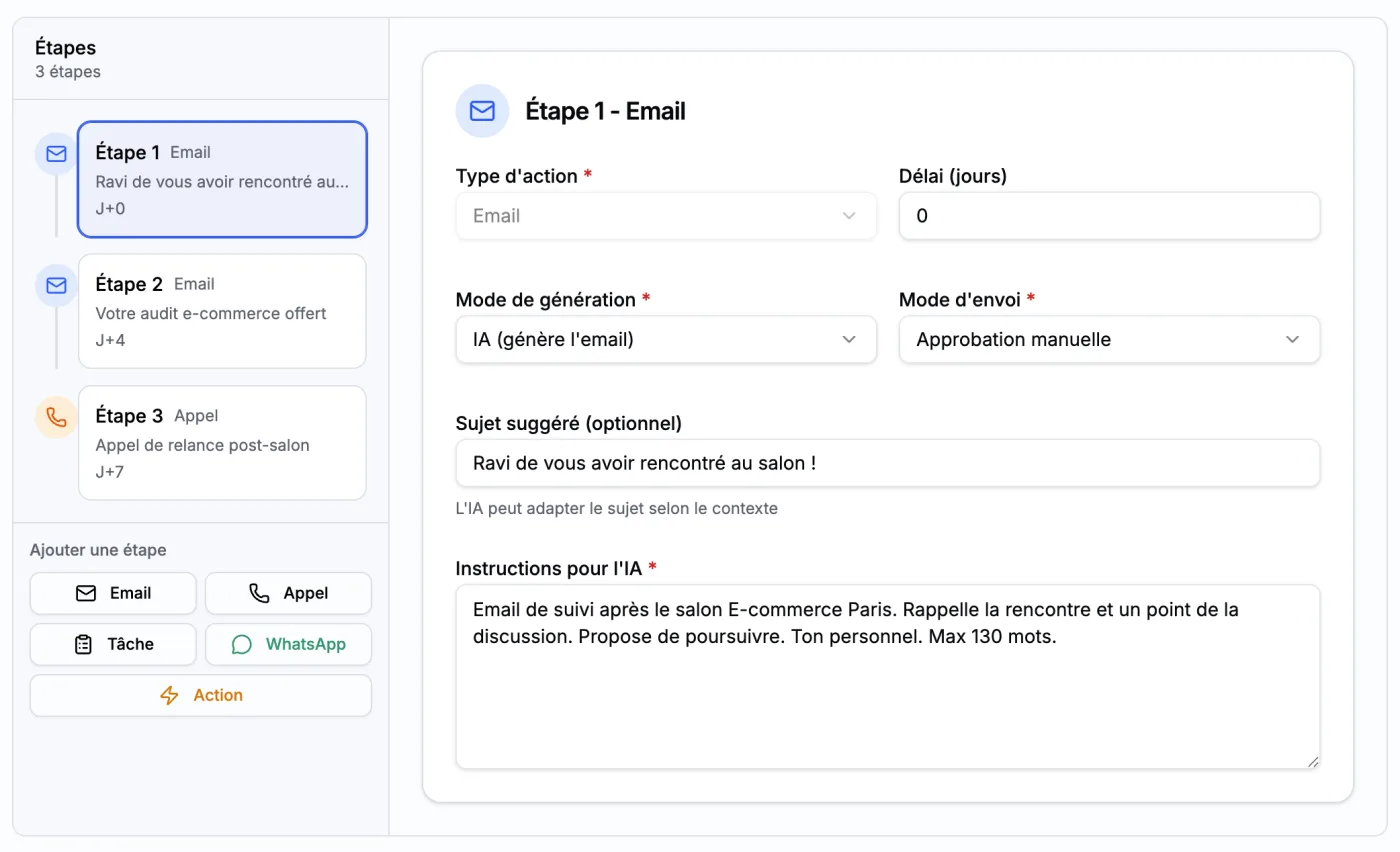Click the 'Étape 1 - Email' heading

(606, 111)
